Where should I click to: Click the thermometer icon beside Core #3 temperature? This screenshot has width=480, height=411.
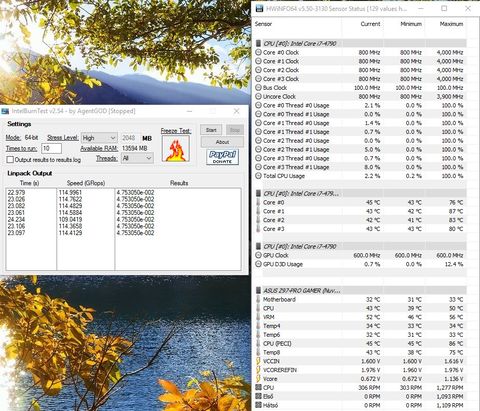coord(258,229)
